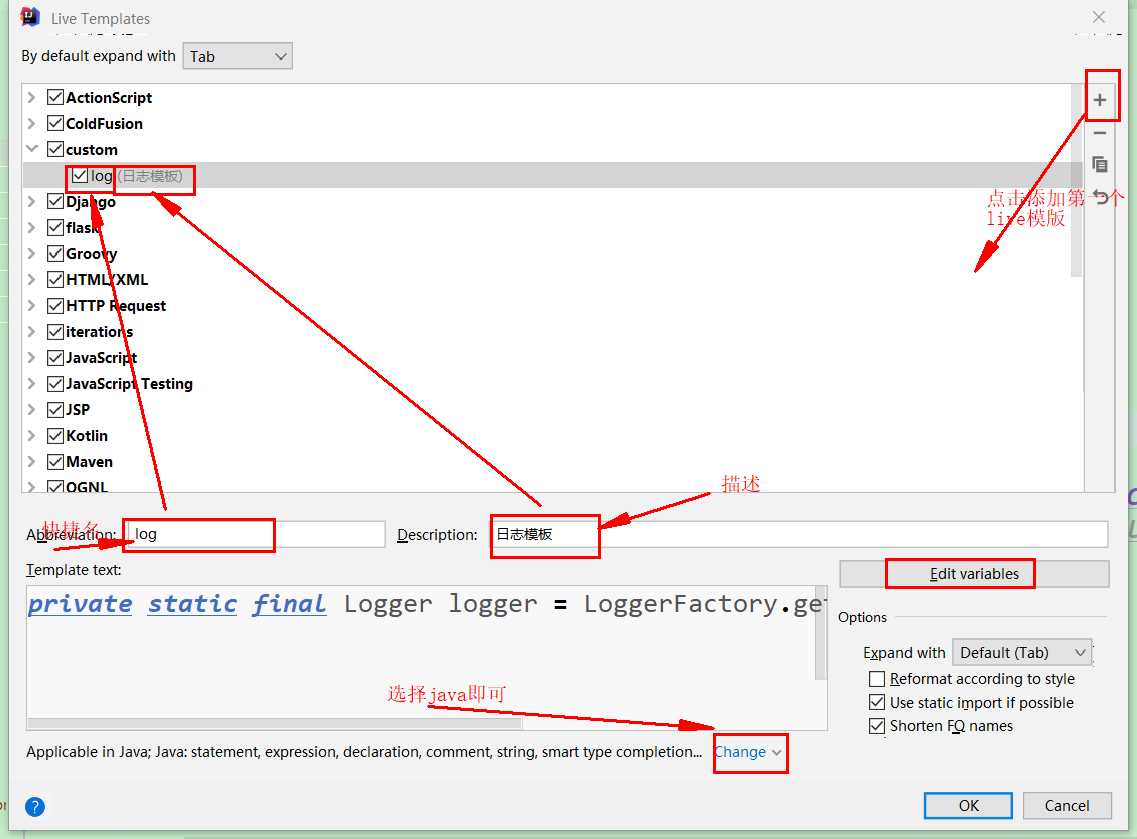
Task: Enable Reformat according to style
Action: 877,679
